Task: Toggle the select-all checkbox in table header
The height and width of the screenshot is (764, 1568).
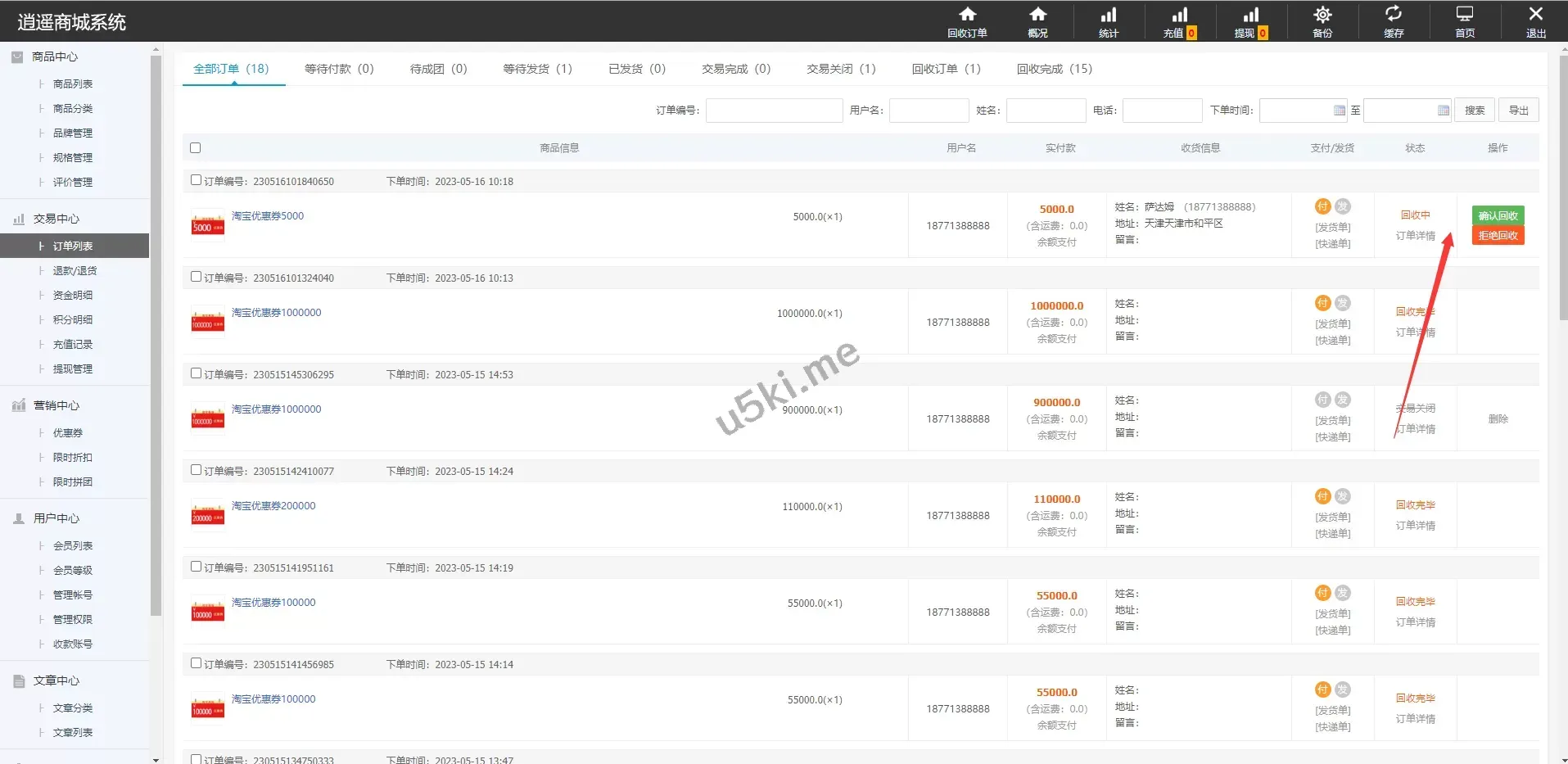Action: click(195, 148)
